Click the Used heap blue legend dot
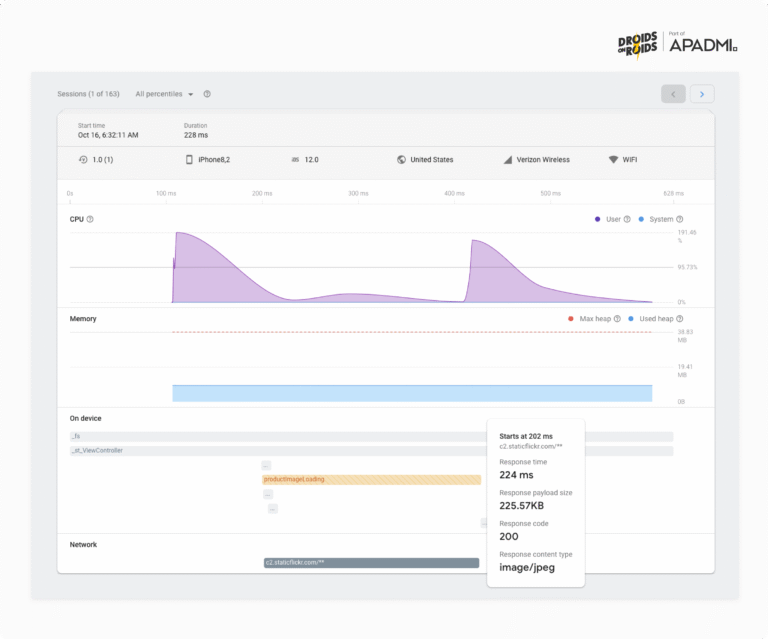Screen dimensions: 768x639 pyautogui.click(x=631, y=319)
